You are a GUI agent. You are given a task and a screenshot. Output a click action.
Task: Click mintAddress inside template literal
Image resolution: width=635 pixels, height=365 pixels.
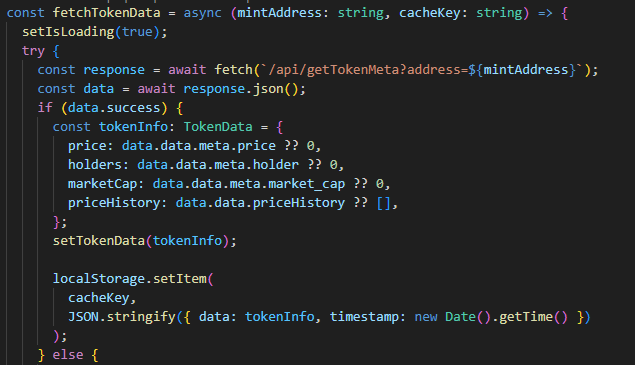[526, 70]
